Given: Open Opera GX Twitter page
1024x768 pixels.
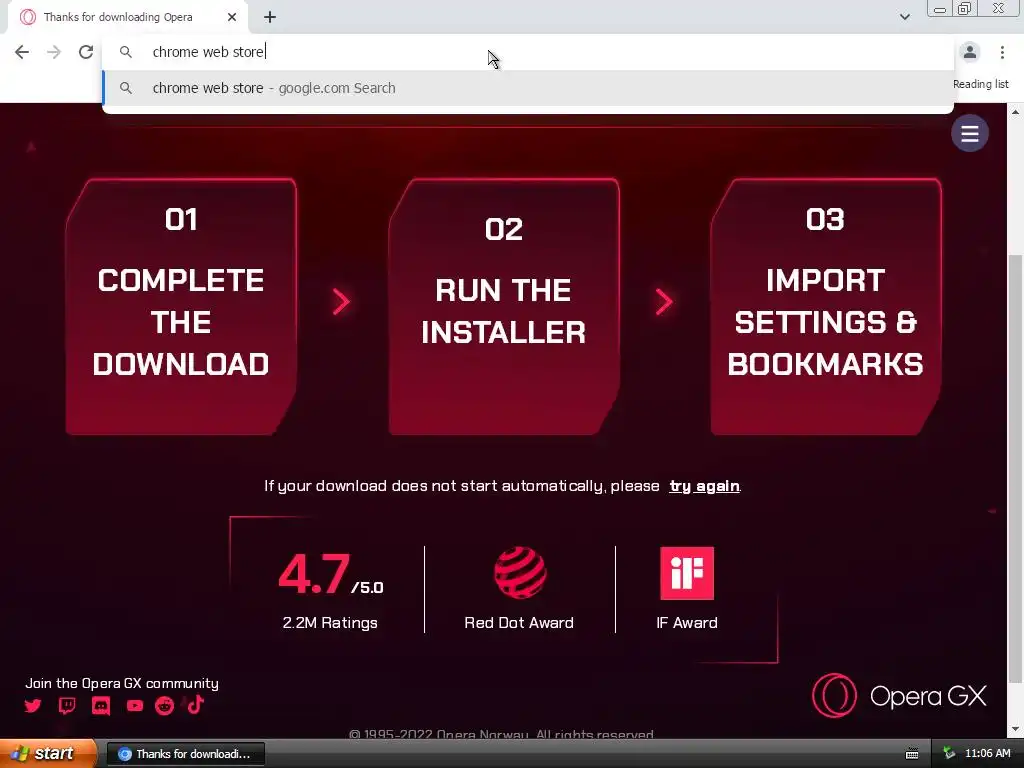Looking at the screenshot, I should pos(33,705).
